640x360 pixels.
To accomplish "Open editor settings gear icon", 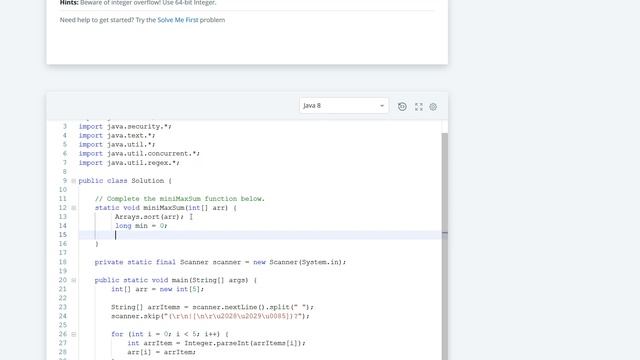I will point(433,107).
